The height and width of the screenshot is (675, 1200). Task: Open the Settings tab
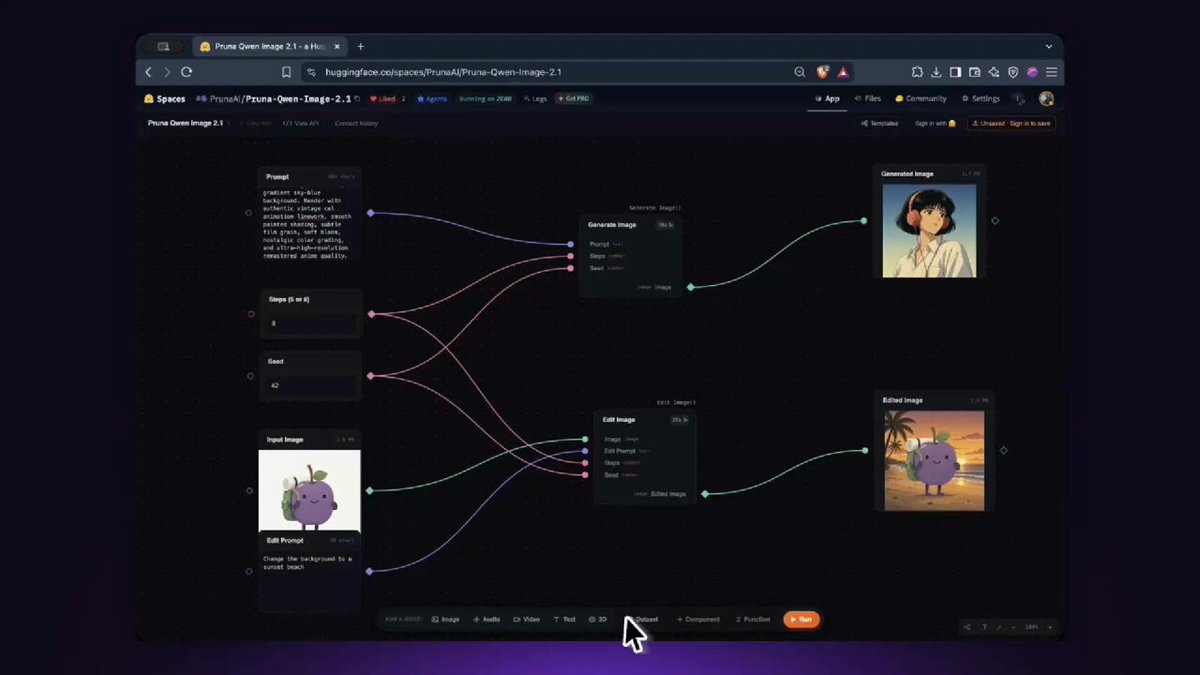tap(980, 99)
